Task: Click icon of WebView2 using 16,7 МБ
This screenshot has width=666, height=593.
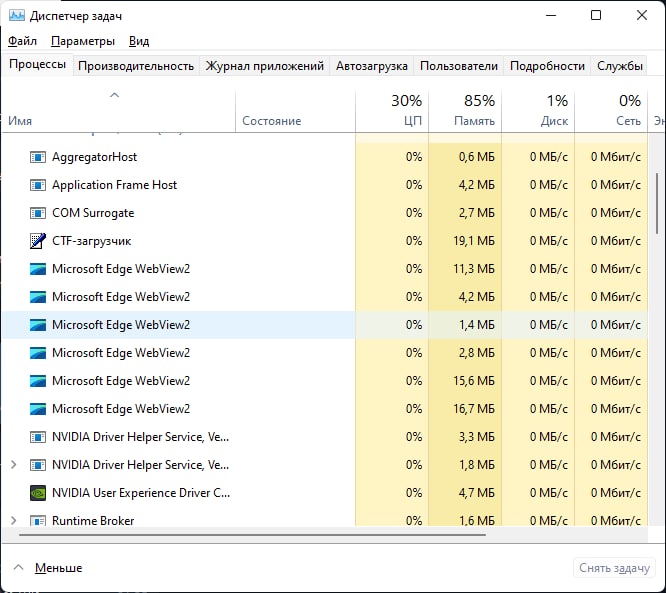Action: tap(38, 409)
